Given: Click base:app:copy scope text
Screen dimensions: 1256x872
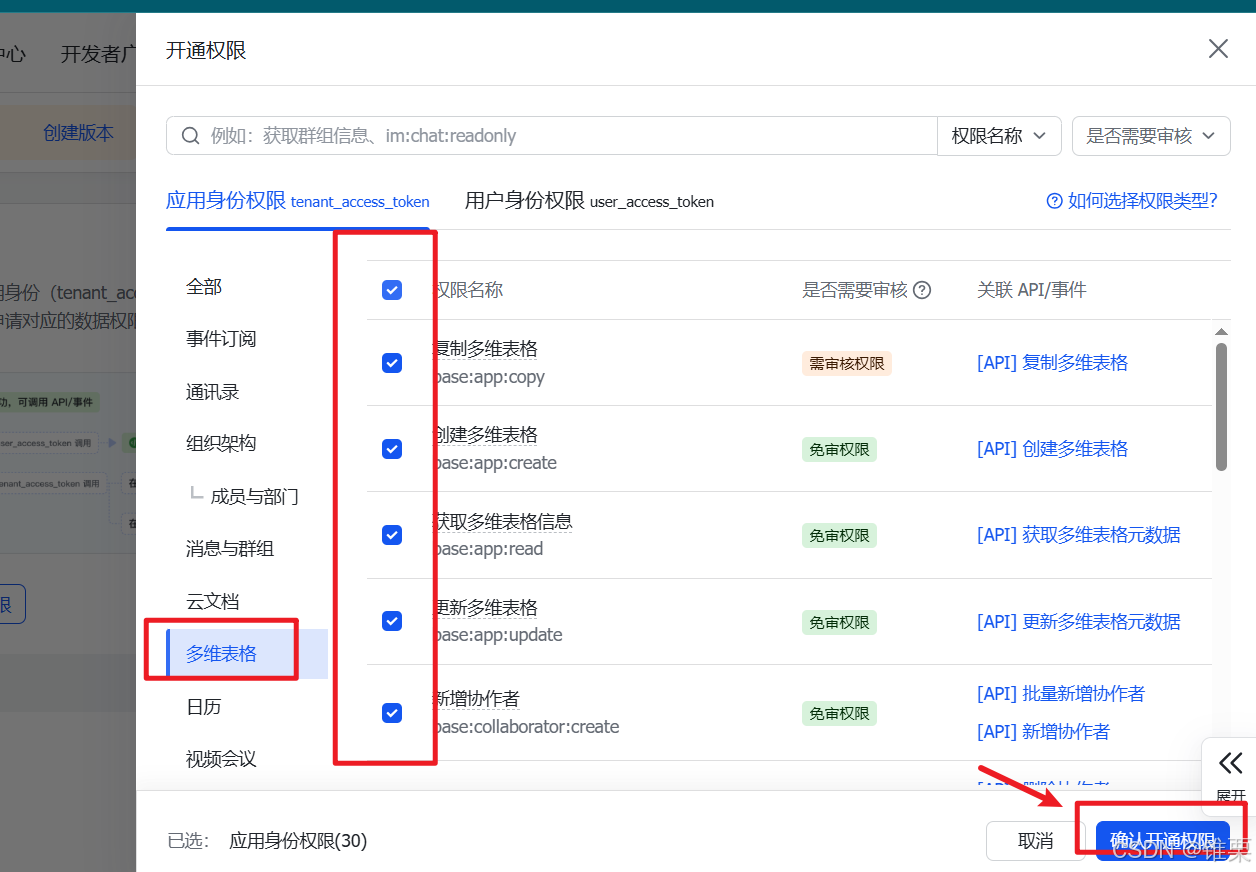Looking at the screenshot, I should click(489, 377).
